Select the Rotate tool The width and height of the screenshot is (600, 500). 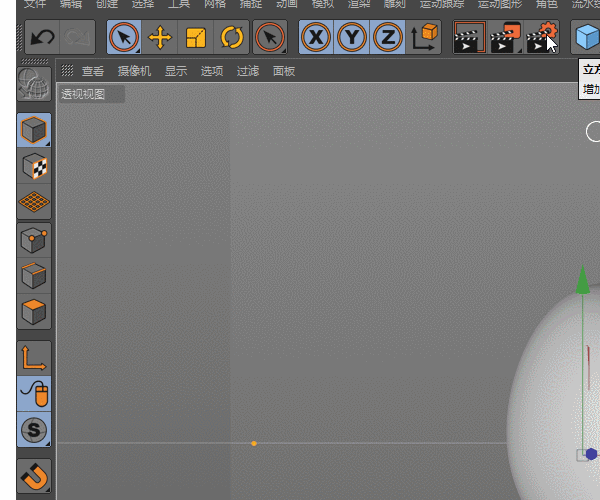click(232, 37)
